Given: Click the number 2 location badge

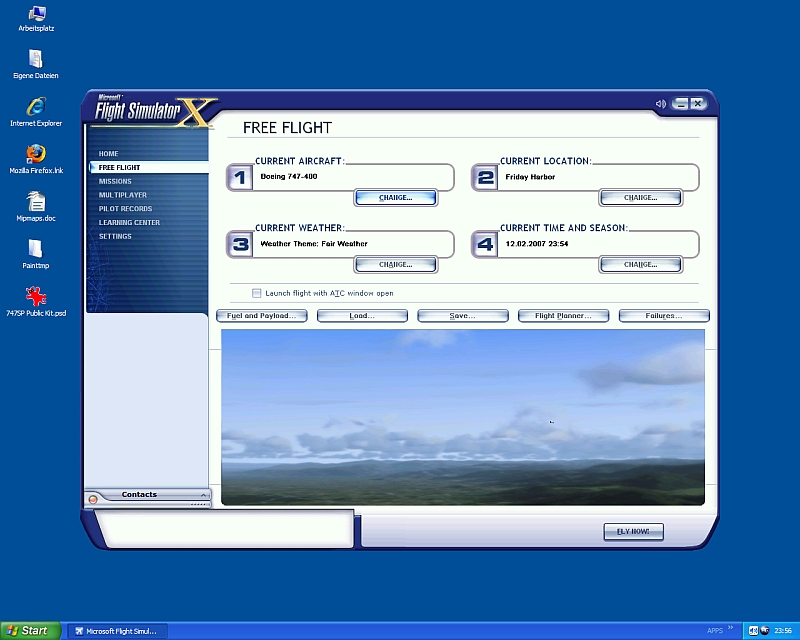Looking at the screenshot, I should [485, 178].
